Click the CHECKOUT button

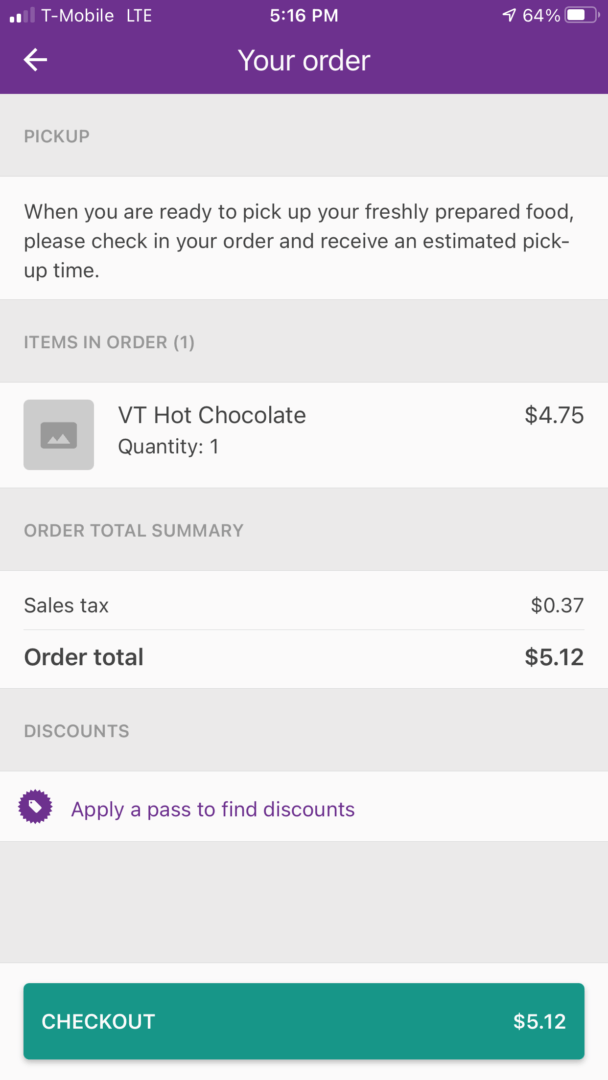[x=304, y=1021]
